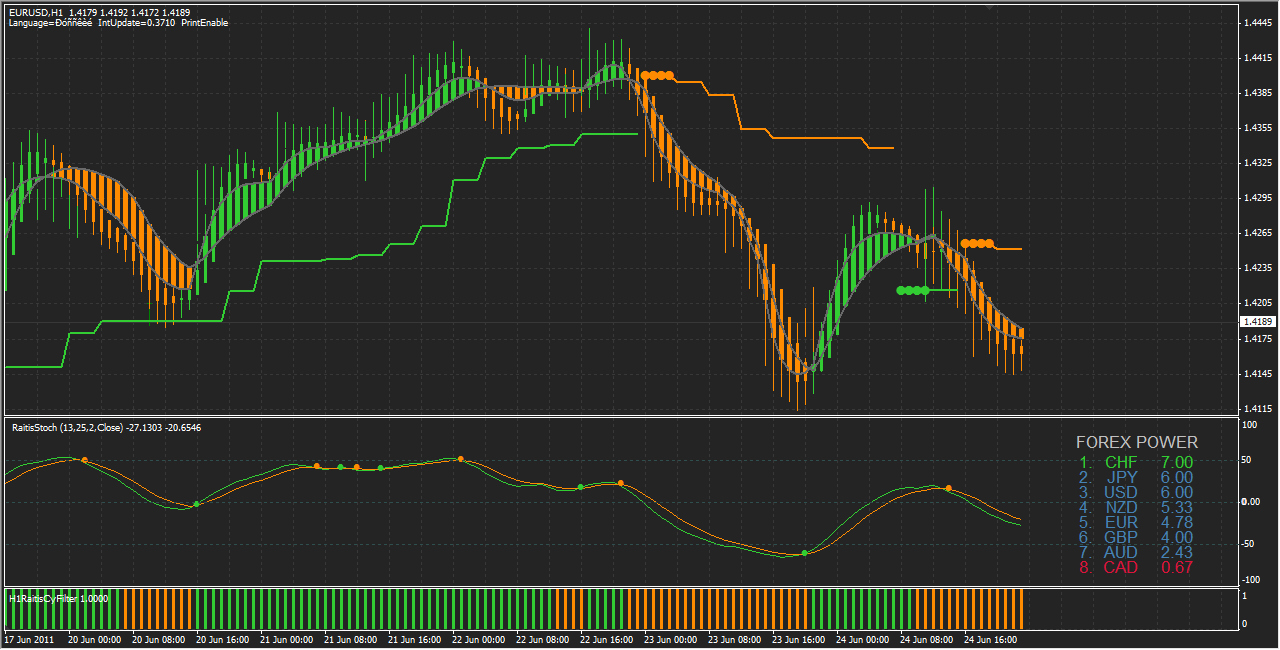This screenshot has width=1280, height=650.
Task: Click the green dot at the stochastic low
Action: [x=805, y=553]
